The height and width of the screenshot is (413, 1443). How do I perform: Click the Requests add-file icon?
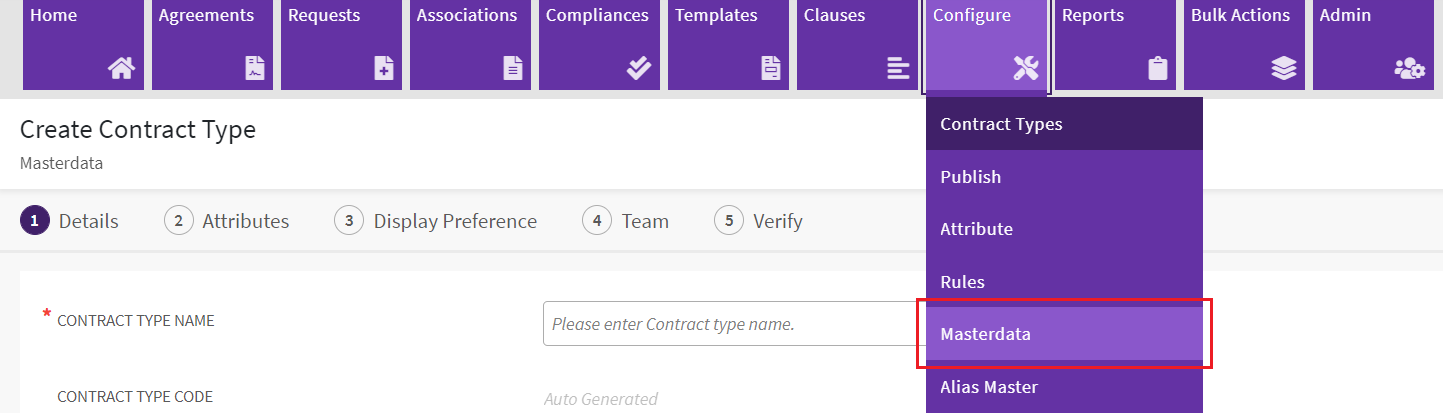pos(384,68)
